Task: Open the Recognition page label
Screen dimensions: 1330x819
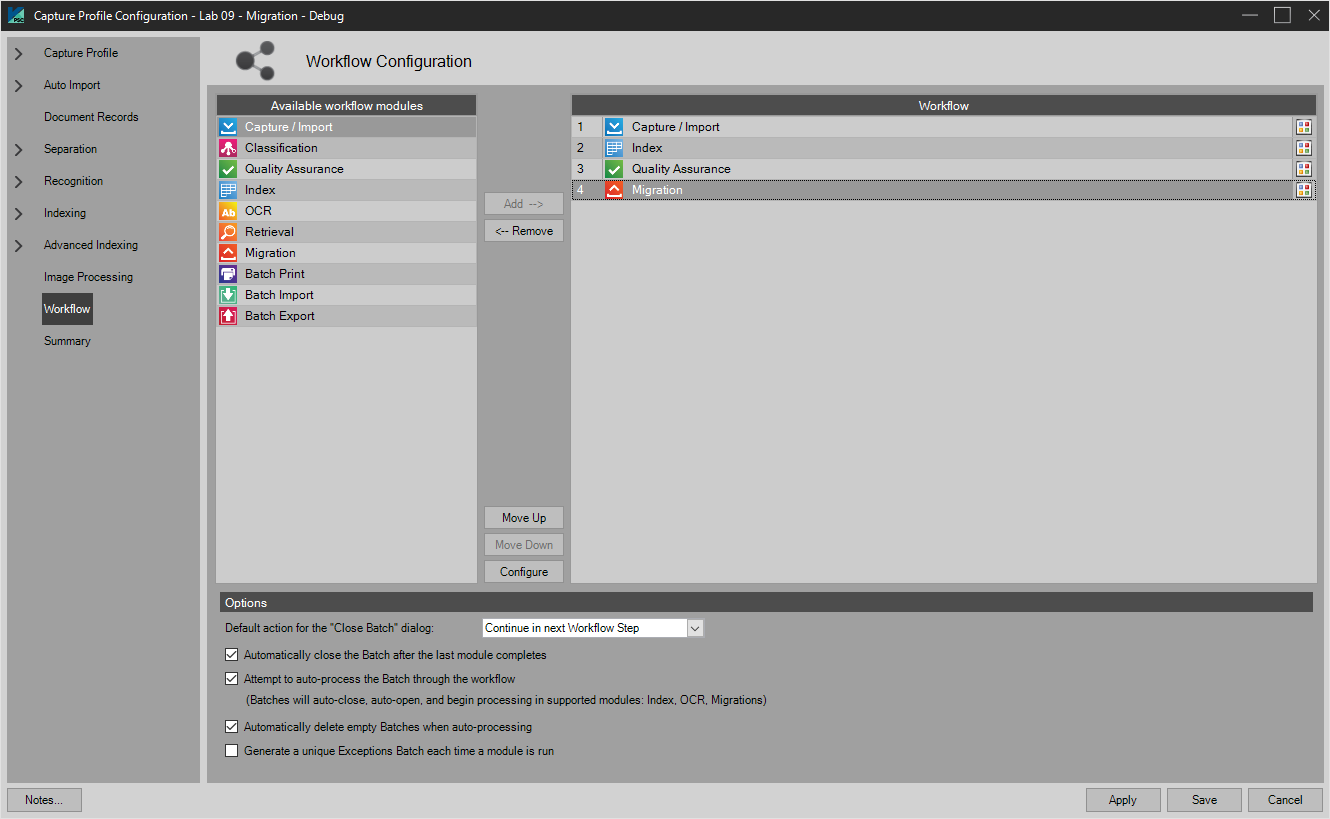Action: (73, 181)
